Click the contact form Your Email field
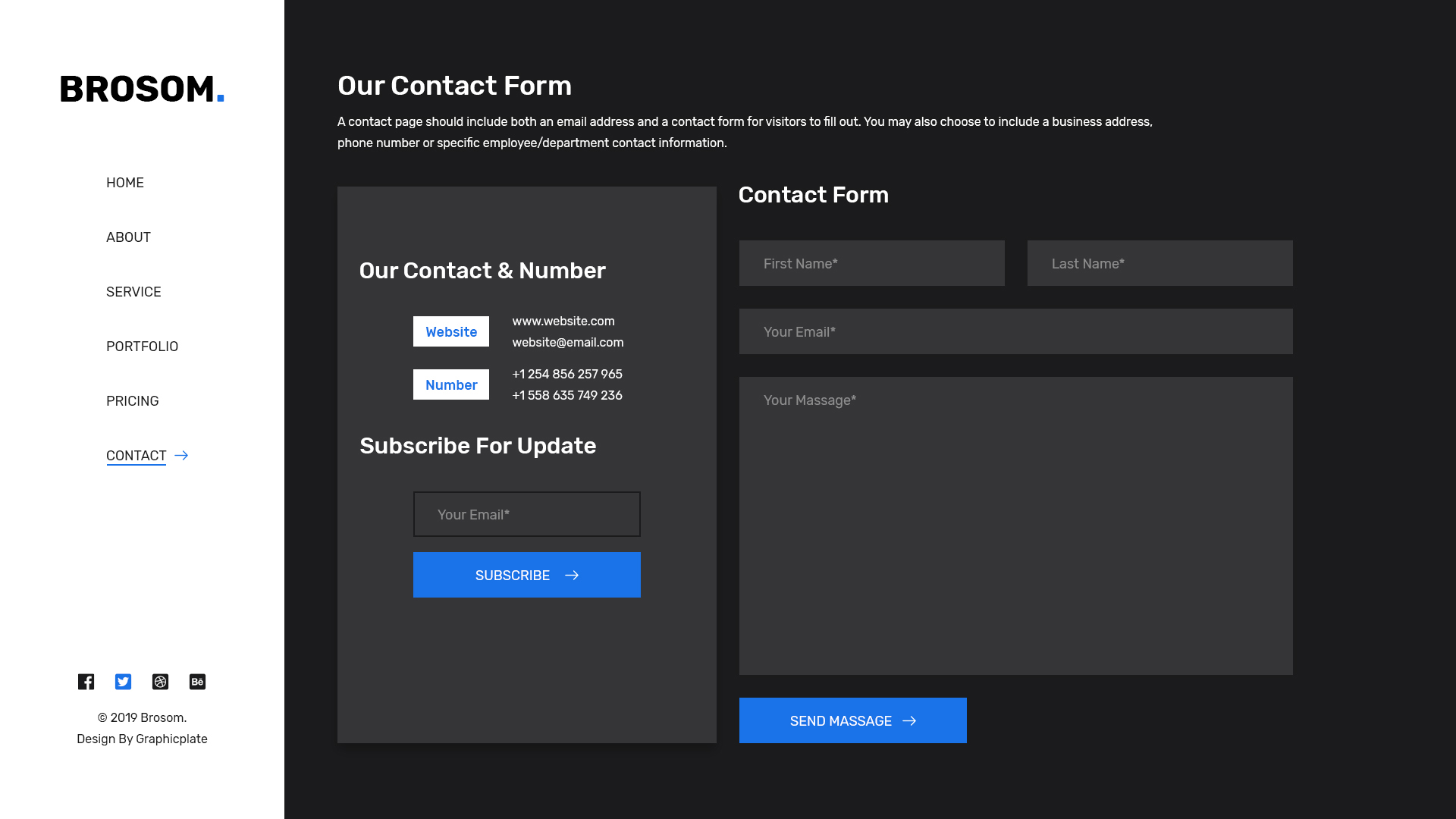This screenshot has width=1456, height=819. coord(1015,331)
